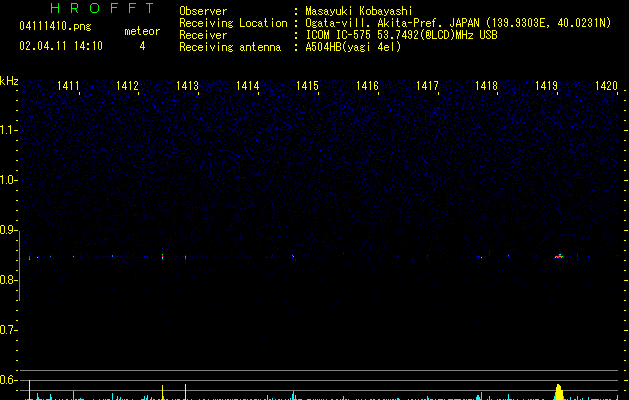Click observer name Masayuki Kobayashi
The height and width of the screenshot is (400, 629).
pos(359,11)
